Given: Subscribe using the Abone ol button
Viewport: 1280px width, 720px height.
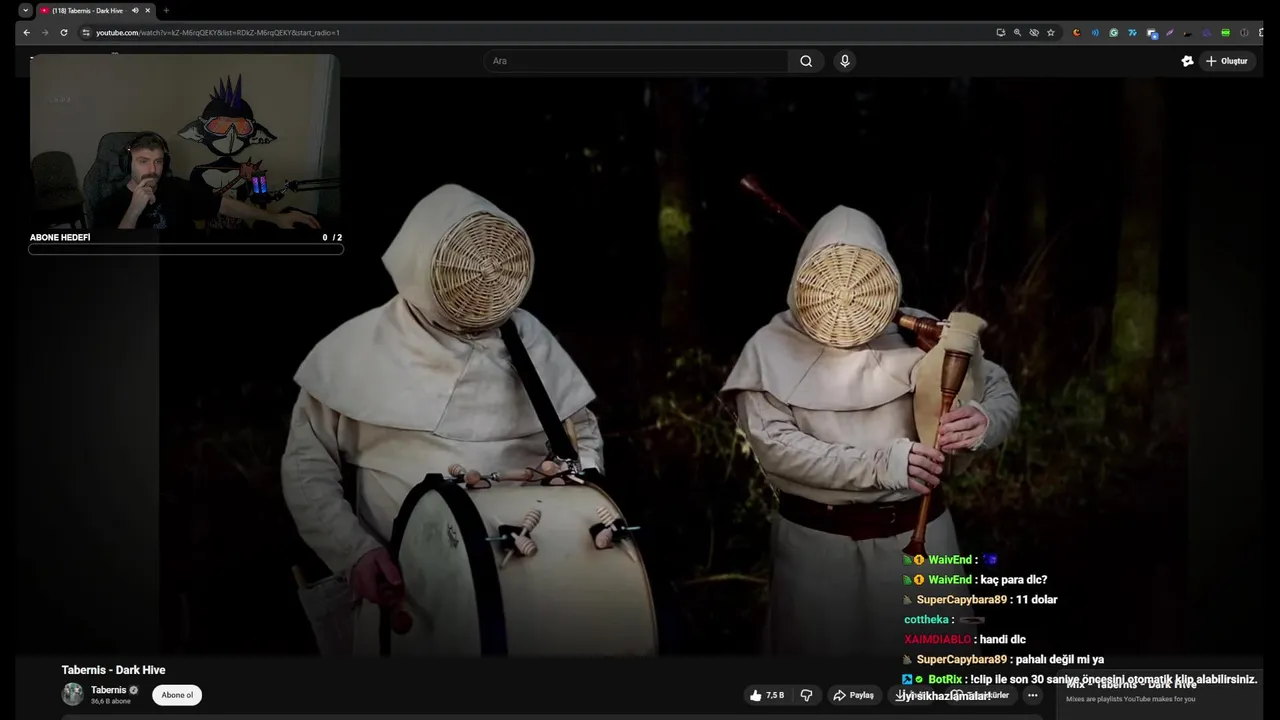Looking at the screenshot, I should (x=177, y=695).
